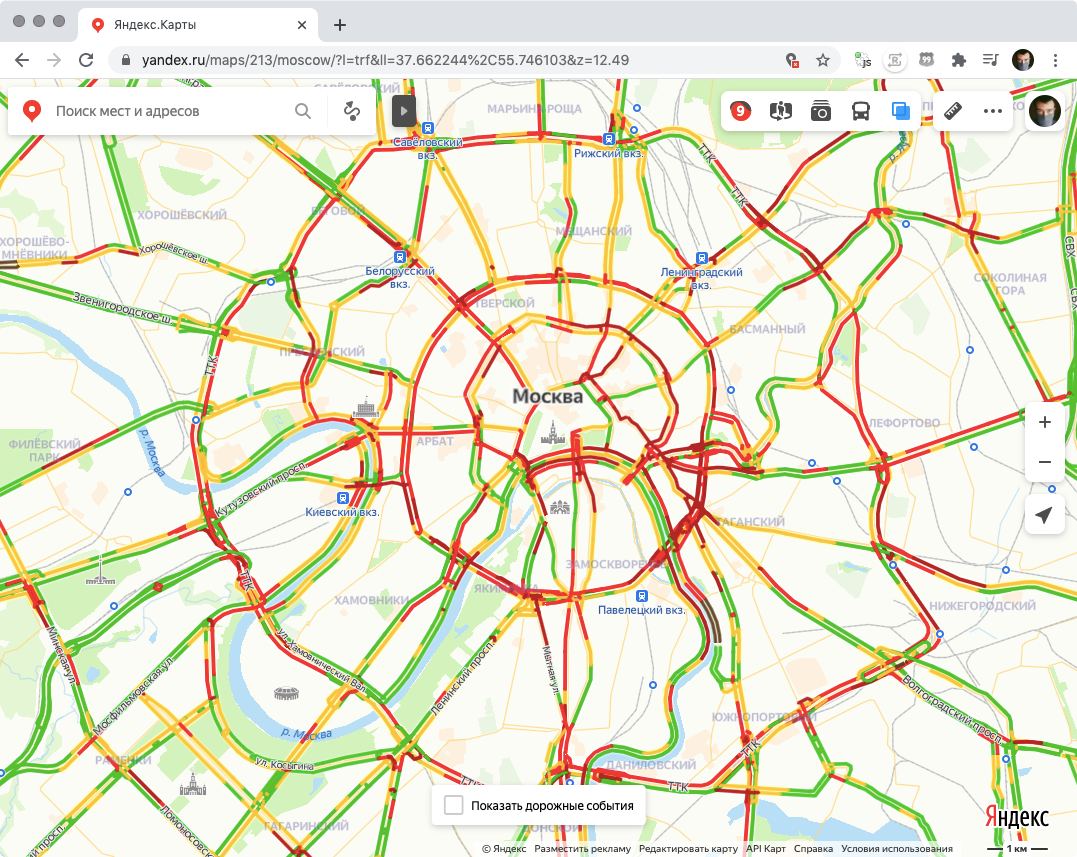Toggle traffic level 9 indicator

click(x=740, y=111)
